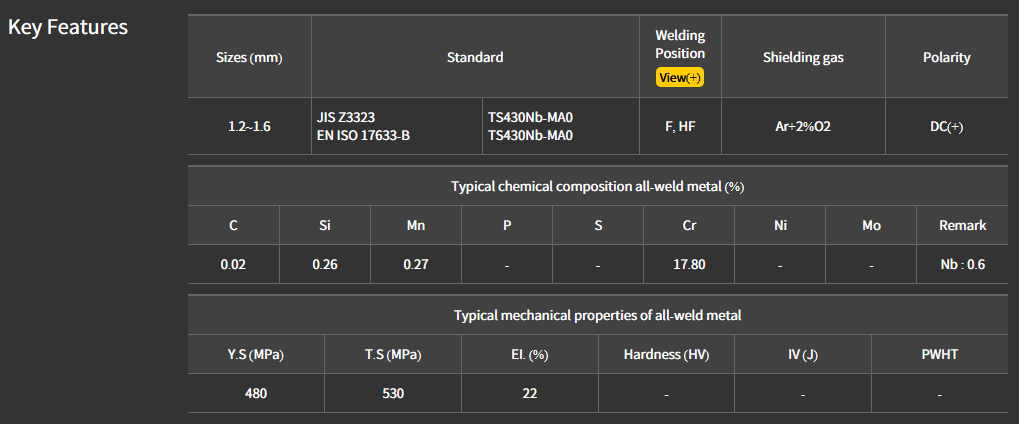Click the Typical chemical composition table title
Screen dimensions: 1019x424
click(597, 186)
